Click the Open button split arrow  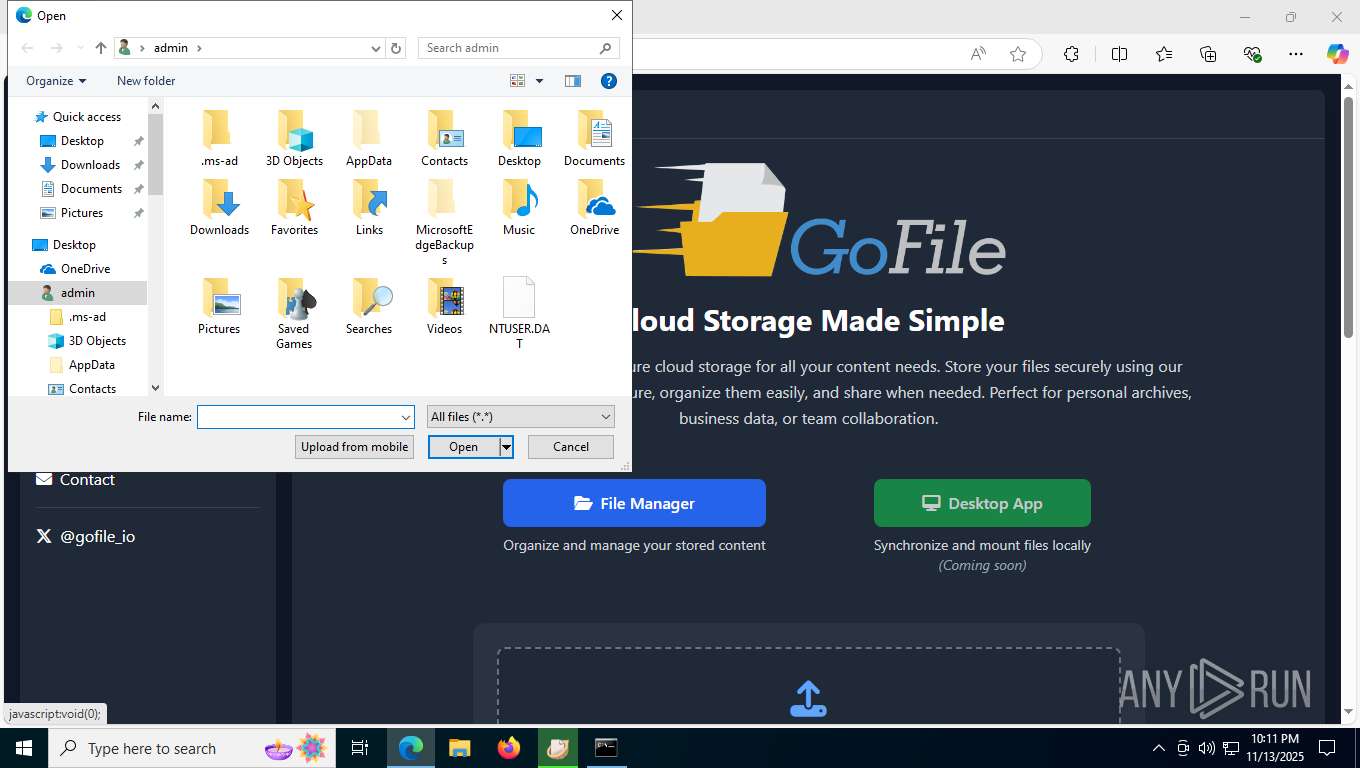click(507, 447)
